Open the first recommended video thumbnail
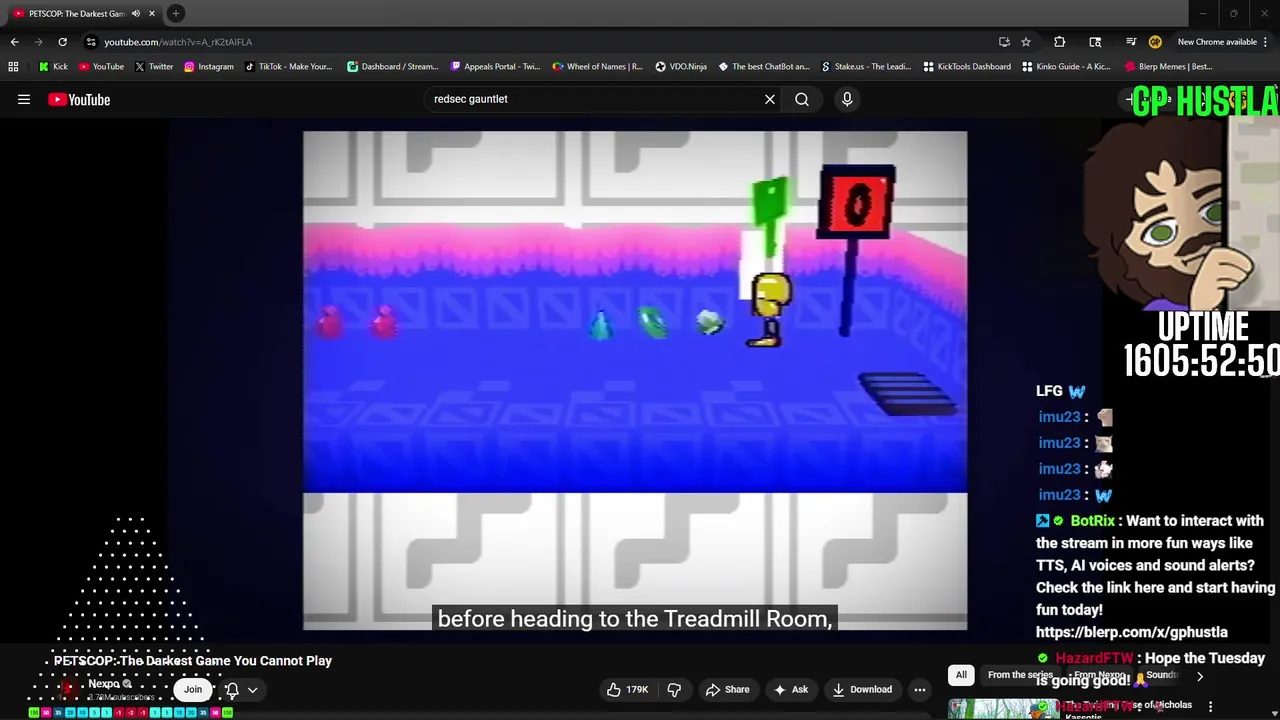 pyautogui.click(x=1003, y=708)
